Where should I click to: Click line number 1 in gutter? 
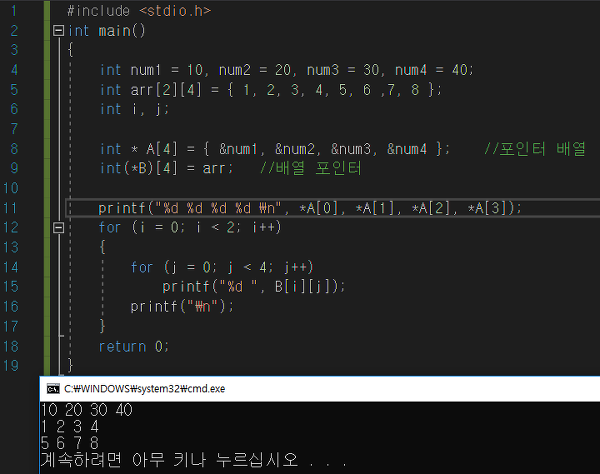tap(14, 11)
